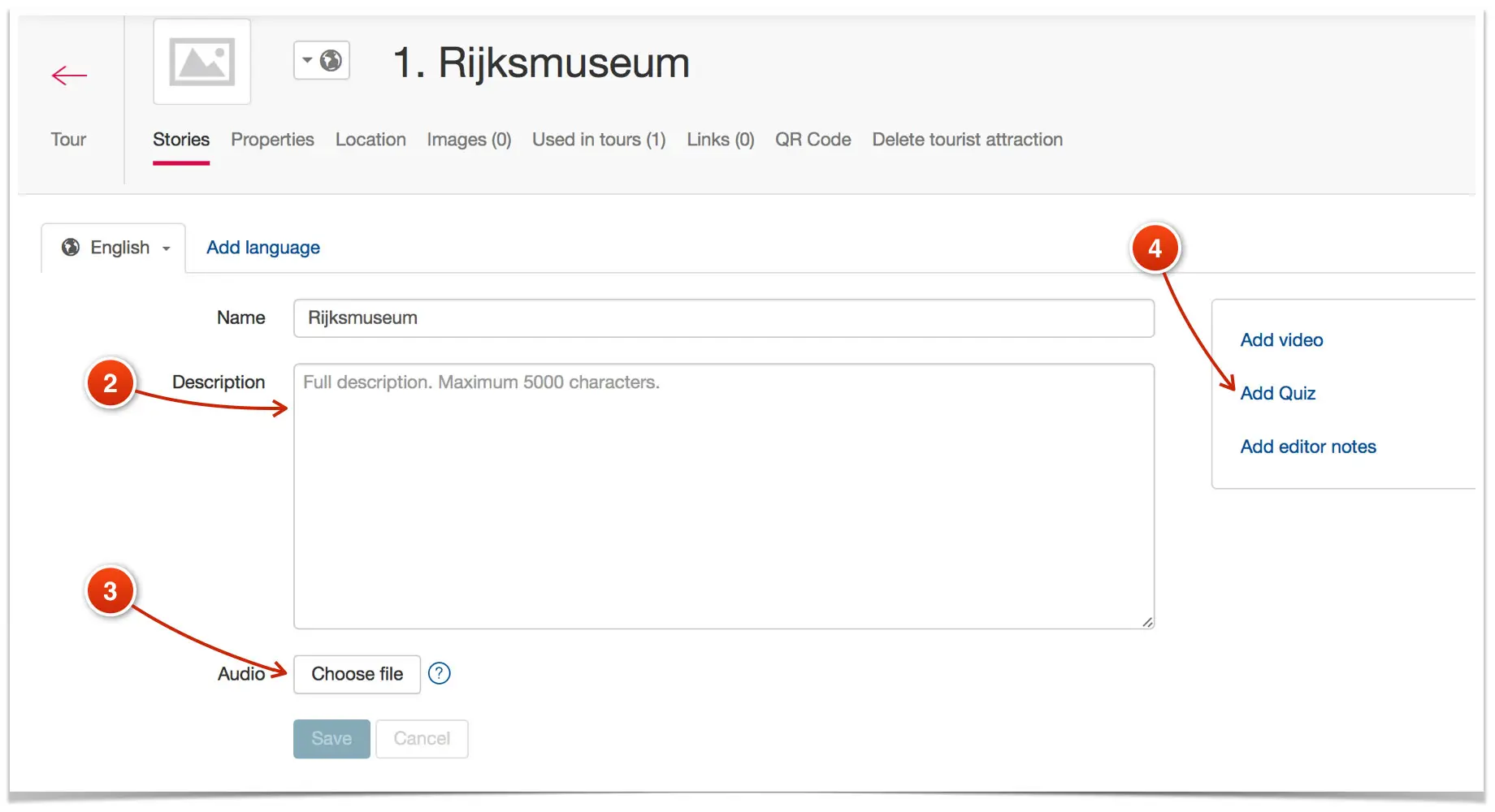The width and height of the screenshot is (1495, 812).
Task: Click the Add language link
Action: (263, 248)
